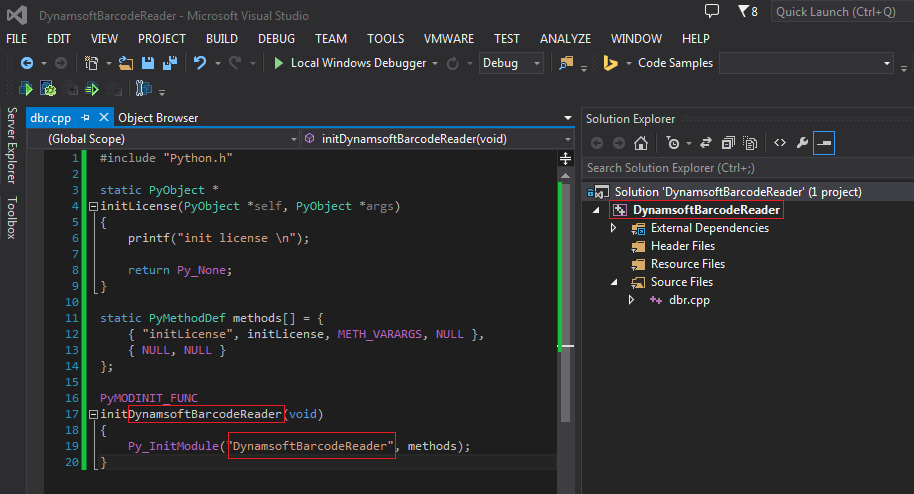Open the Server Explorer side panel
The width and height of the screenshot is (914, 494).
(12, 146)
